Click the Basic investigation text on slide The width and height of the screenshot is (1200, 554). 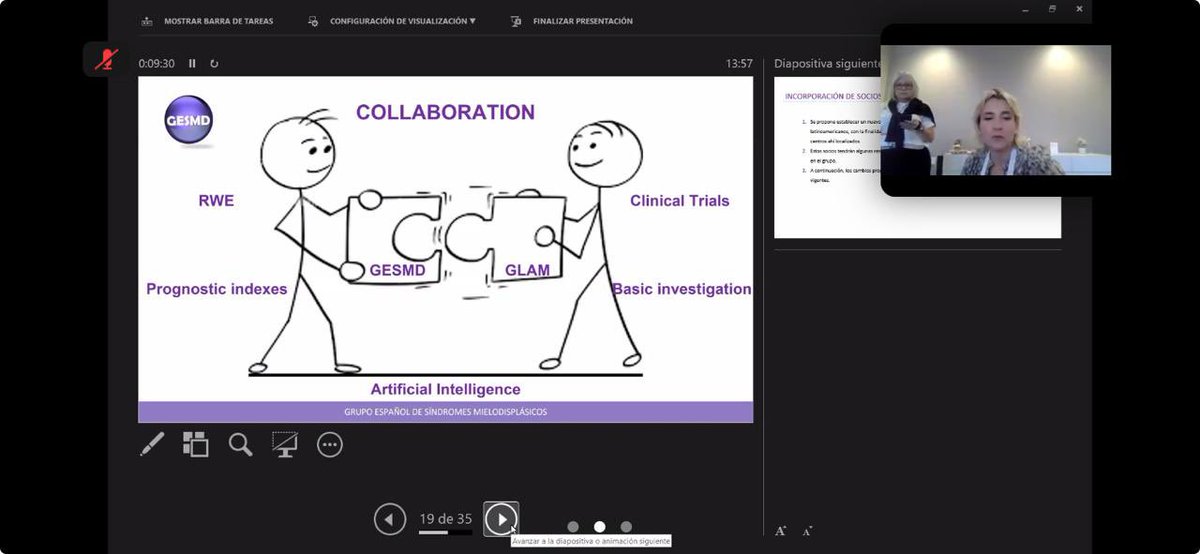tap(682, 289)
